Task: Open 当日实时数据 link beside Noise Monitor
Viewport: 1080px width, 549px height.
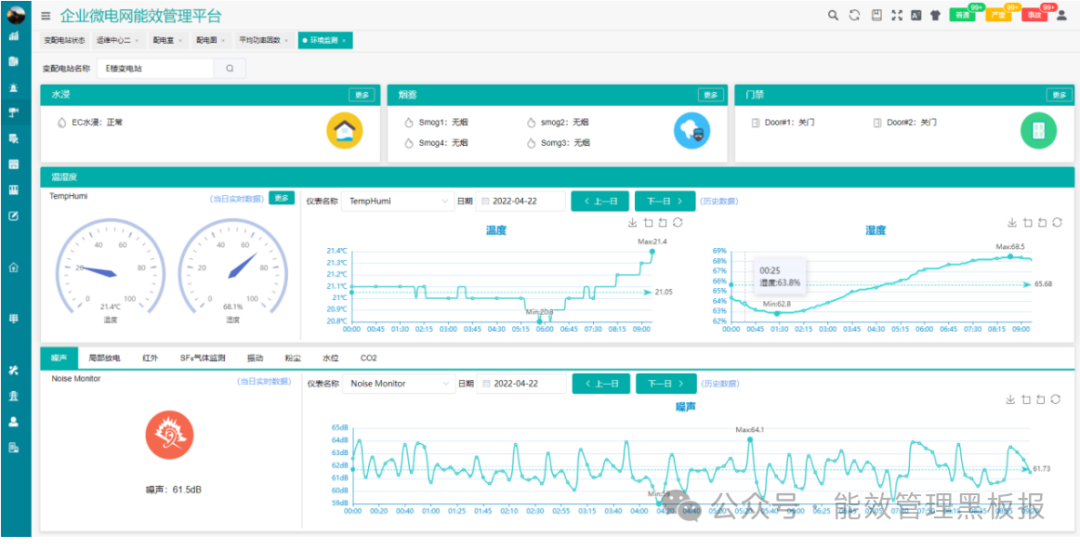Action: pyautogui.click(x=265, y=380)
